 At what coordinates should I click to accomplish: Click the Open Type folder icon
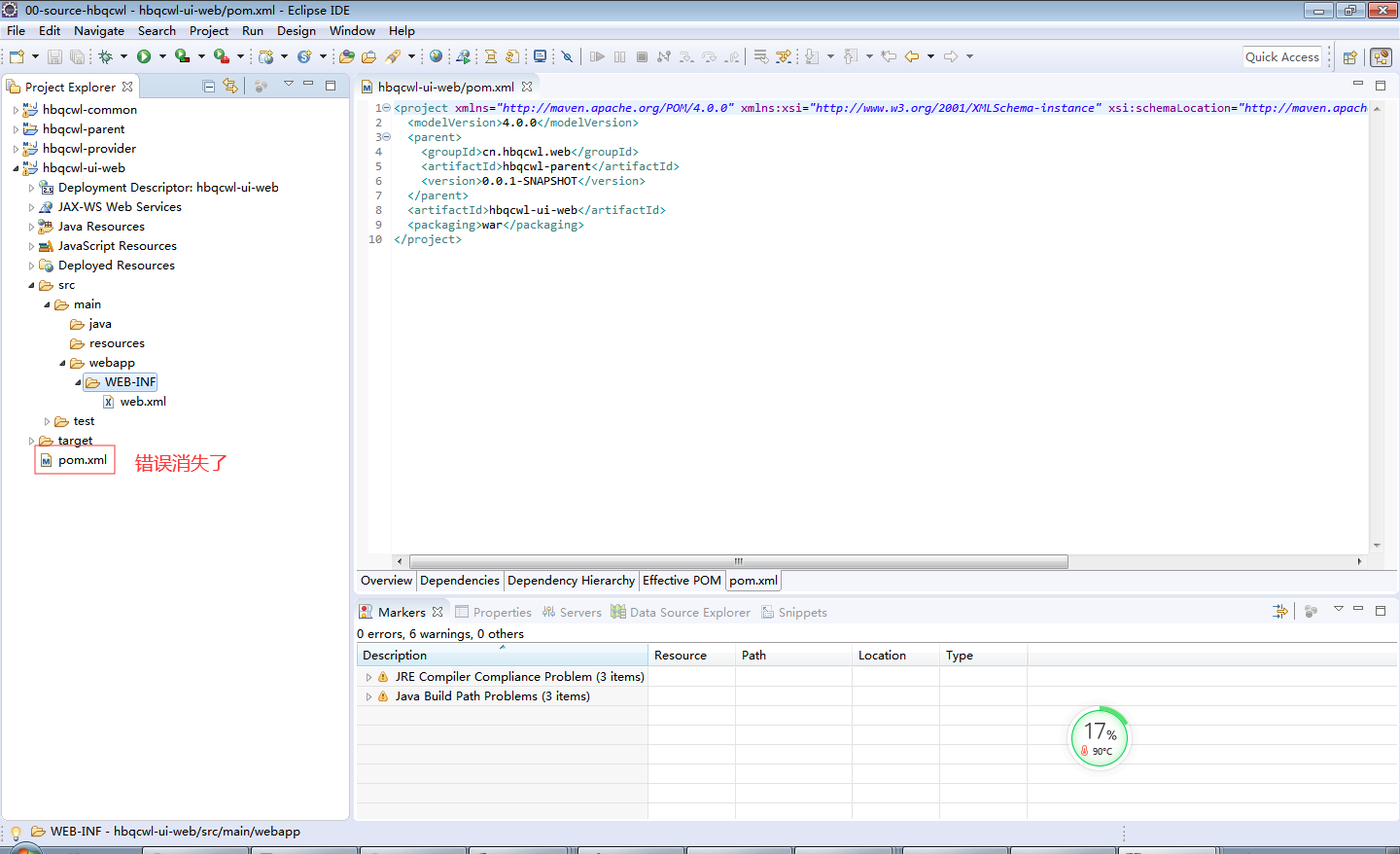click(x=347, y=56)
